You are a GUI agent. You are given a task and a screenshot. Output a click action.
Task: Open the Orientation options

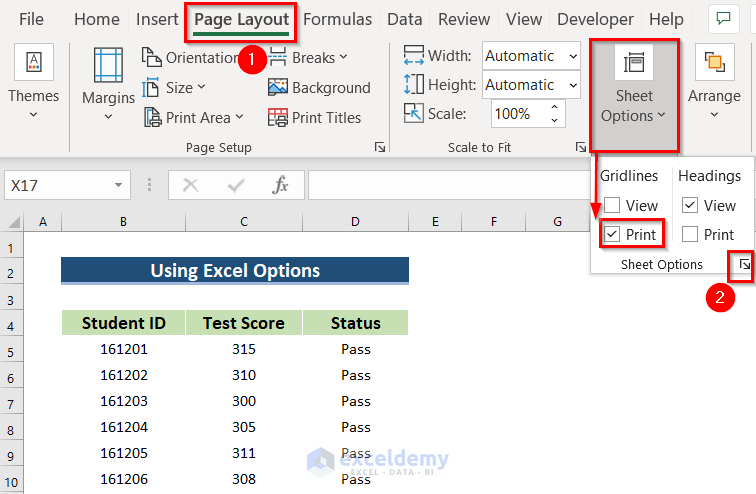tap(190, 57)
